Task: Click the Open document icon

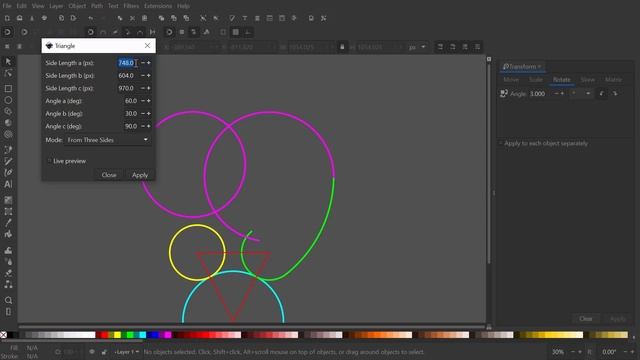Action: (19, 18)
